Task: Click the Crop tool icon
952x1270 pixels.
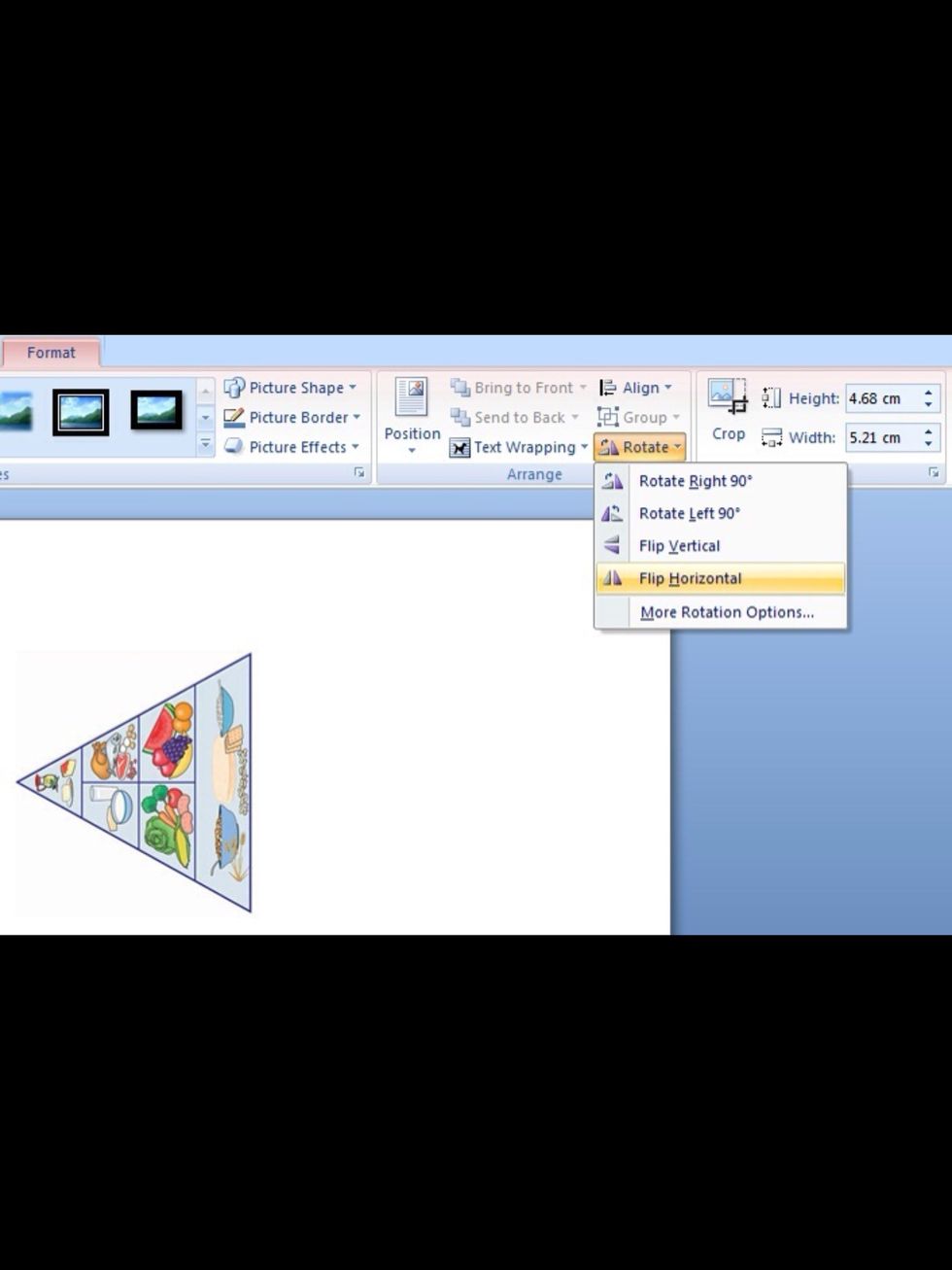Action: pyautogui.click(x=728, y=396)
